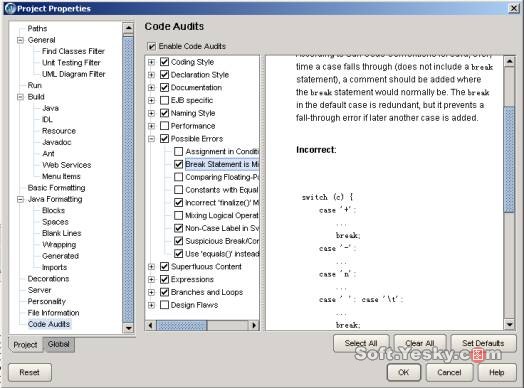Toggle the Enable Code Audits checkbox
Screen dimensions: 524x388
151,46
